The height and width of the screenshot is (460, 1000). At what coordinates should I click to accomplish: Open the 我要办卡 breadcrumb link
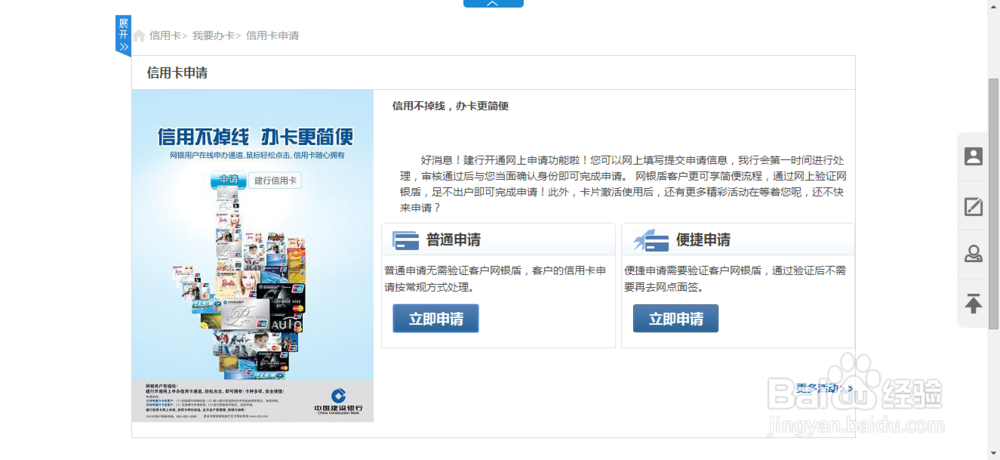click(214, 36)
